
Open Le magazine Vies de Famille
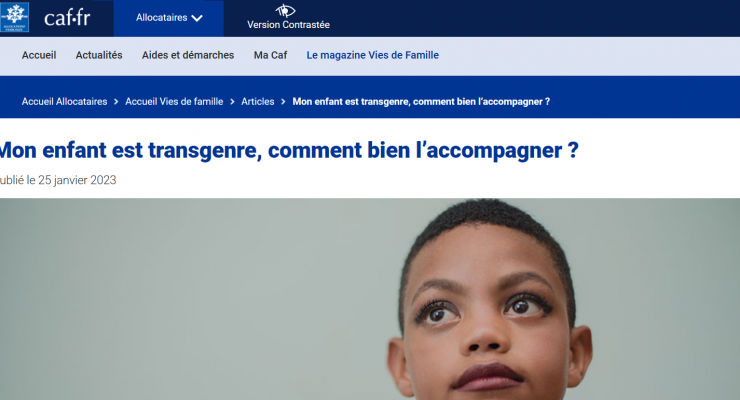(373, 55)
